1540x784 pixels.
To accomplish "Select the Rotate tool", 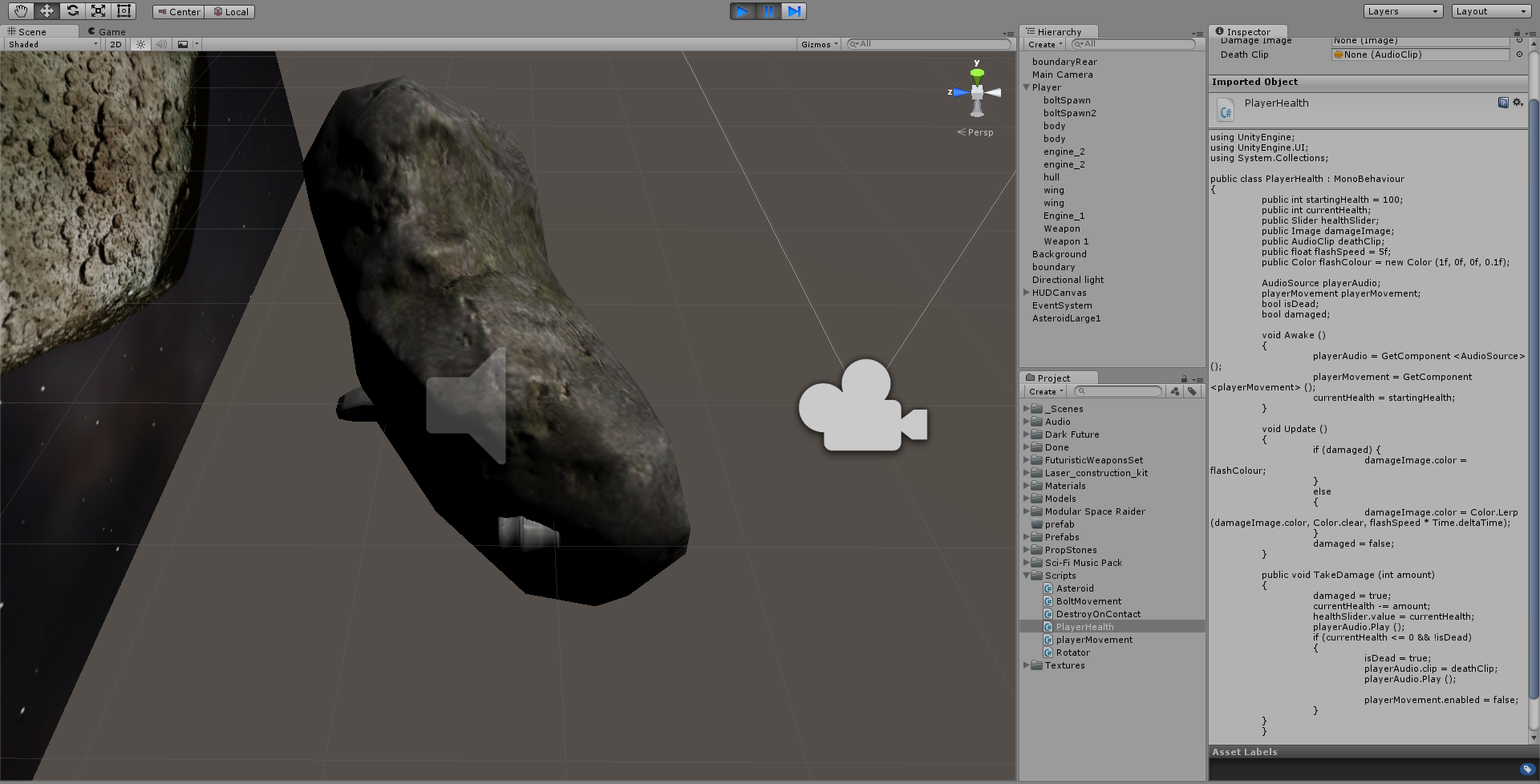I will (x=72, y=11).
